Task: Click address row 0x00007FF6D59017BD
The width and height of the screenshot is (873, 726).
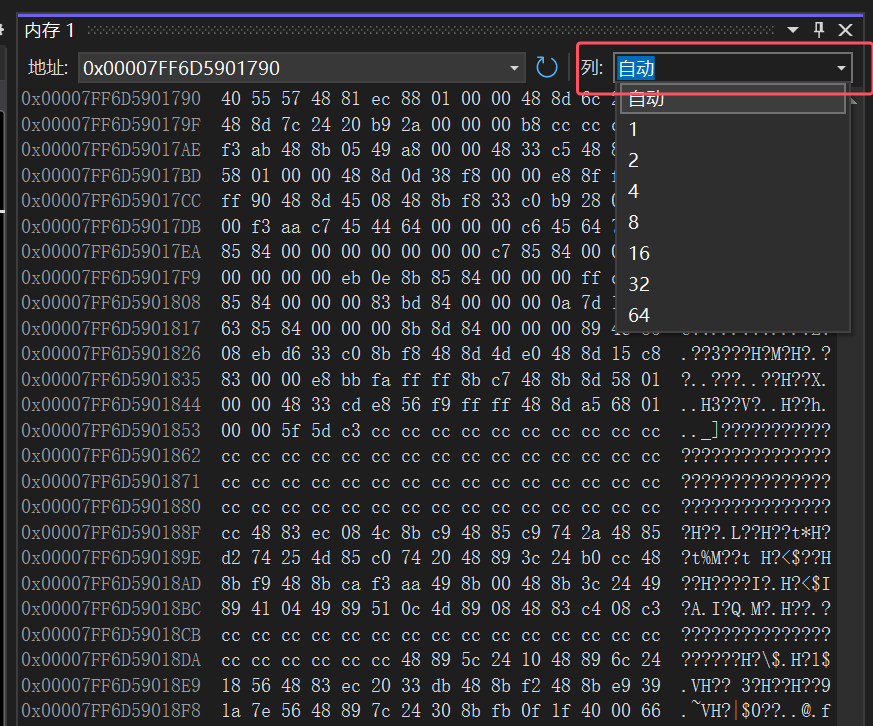Action: [111, 175]
